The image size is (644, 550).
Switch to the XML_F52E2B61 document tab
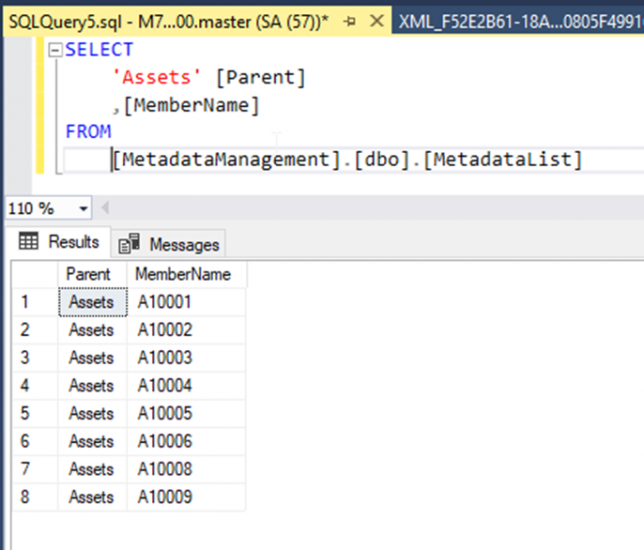pos(520,21)
